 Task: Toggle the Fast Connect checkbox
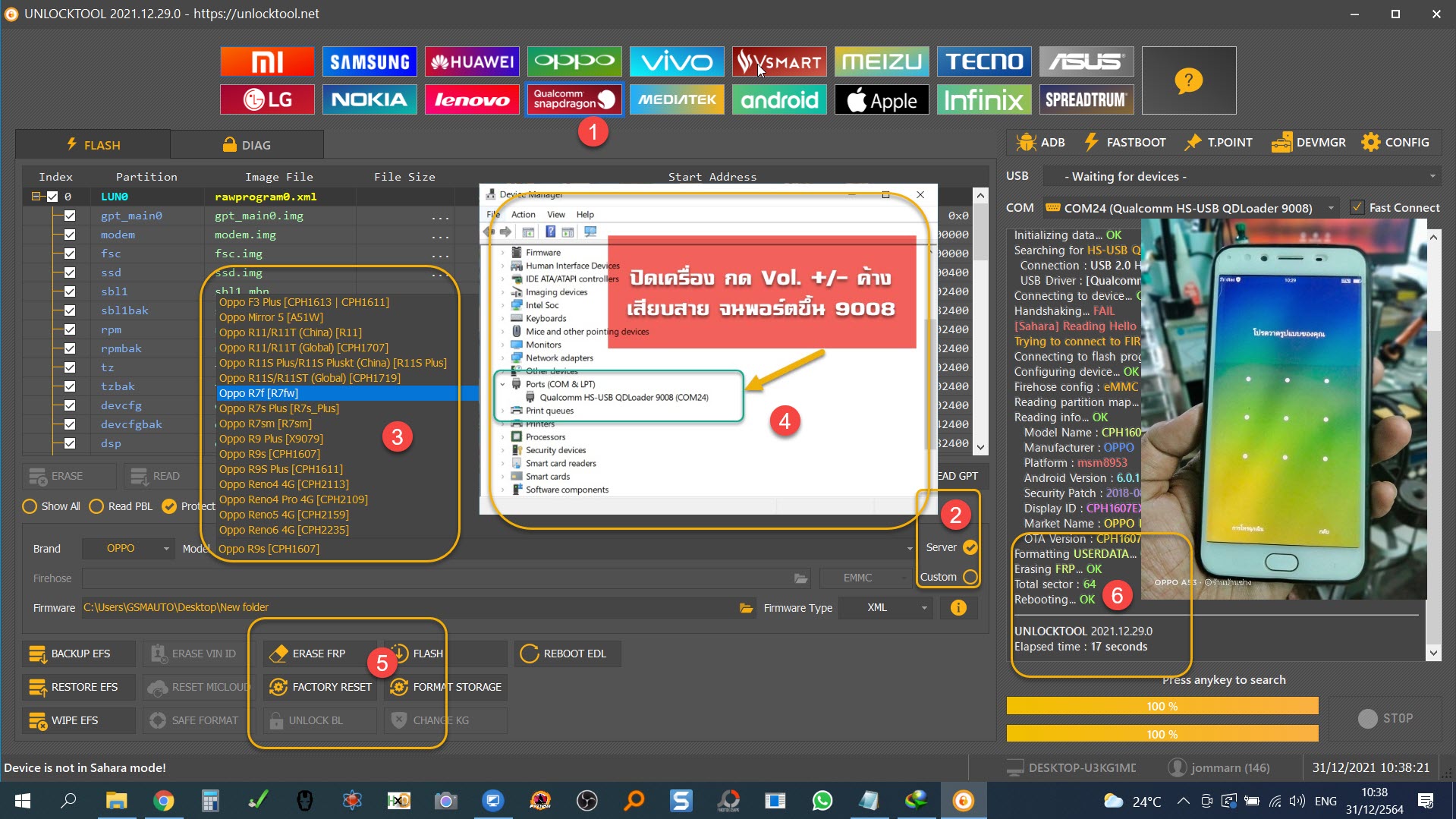pyautogui.click(x=1357, y=208)
